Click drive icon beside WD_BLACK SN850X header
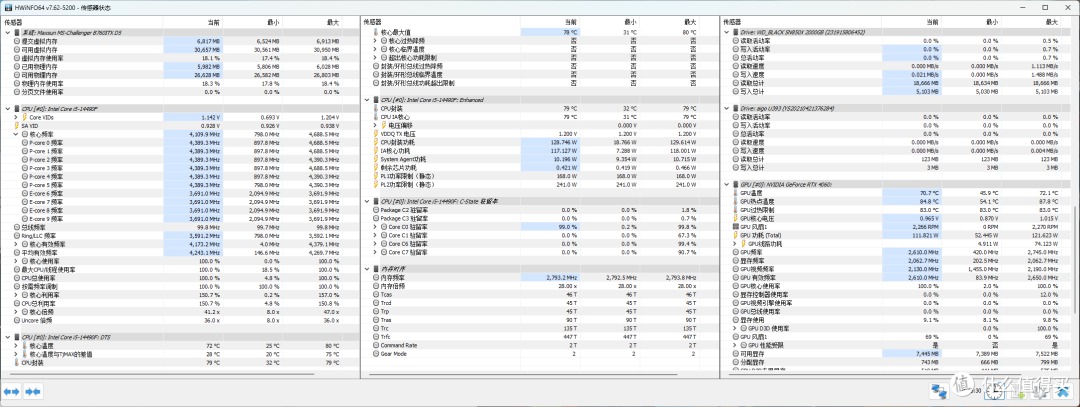 pos(734,32)
